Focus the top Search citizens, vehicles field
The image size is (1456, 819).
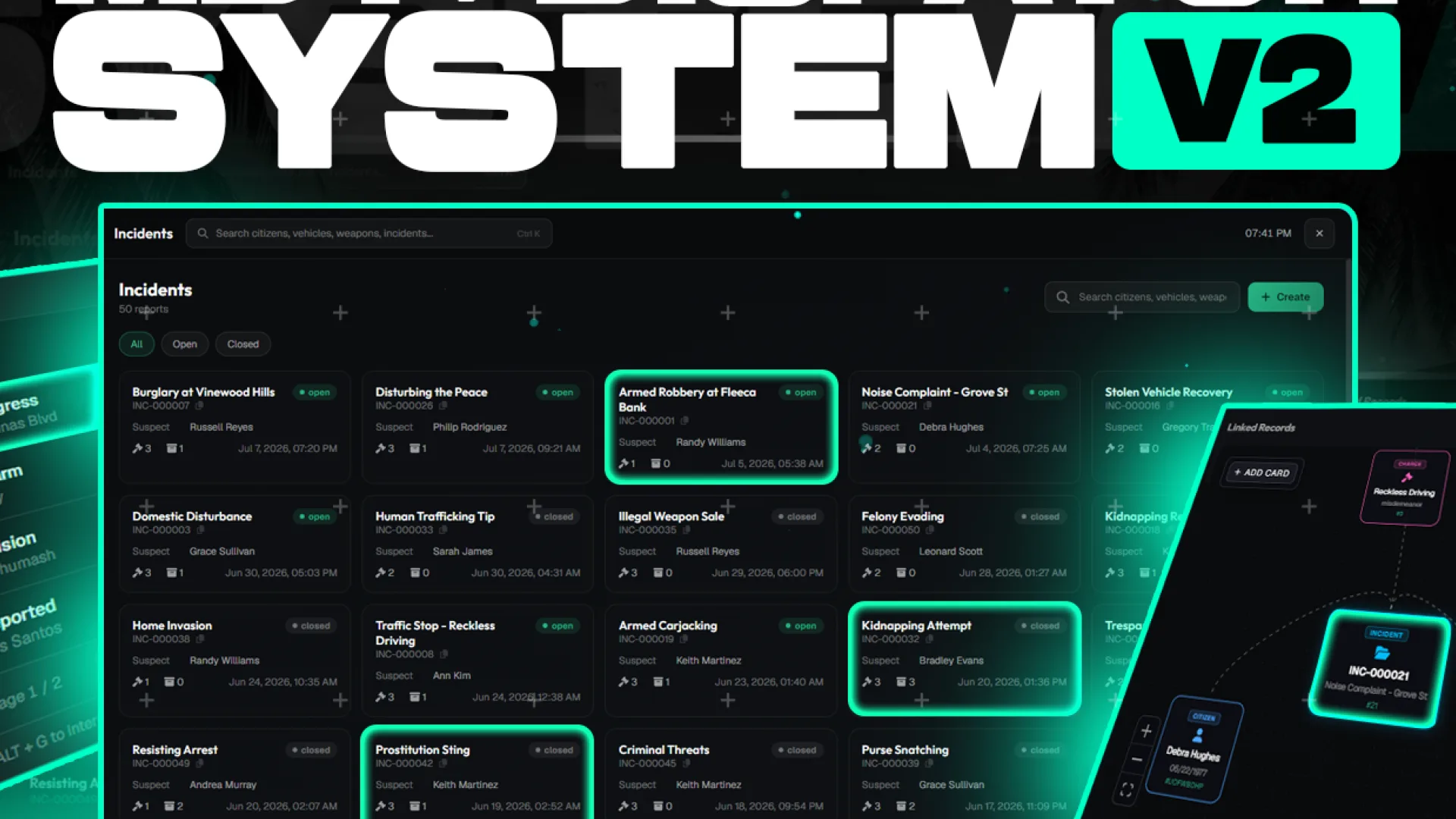point(369,234)
